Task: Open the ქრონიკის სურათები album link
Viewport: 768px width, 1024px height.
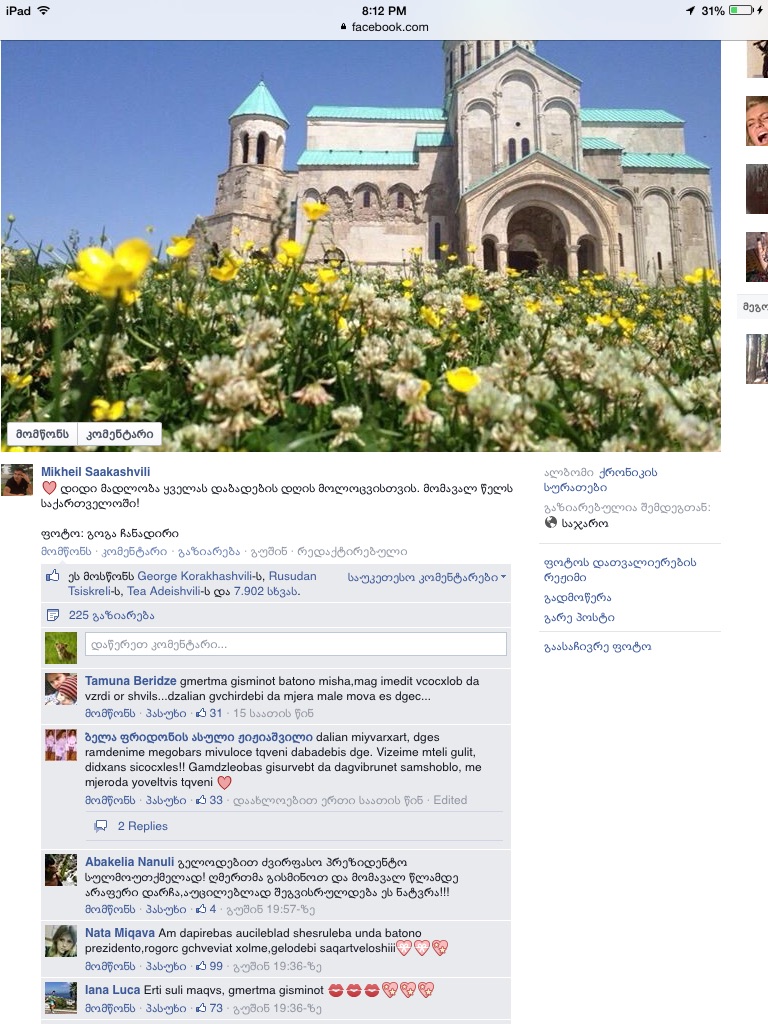Action: [x=601, y=479]
